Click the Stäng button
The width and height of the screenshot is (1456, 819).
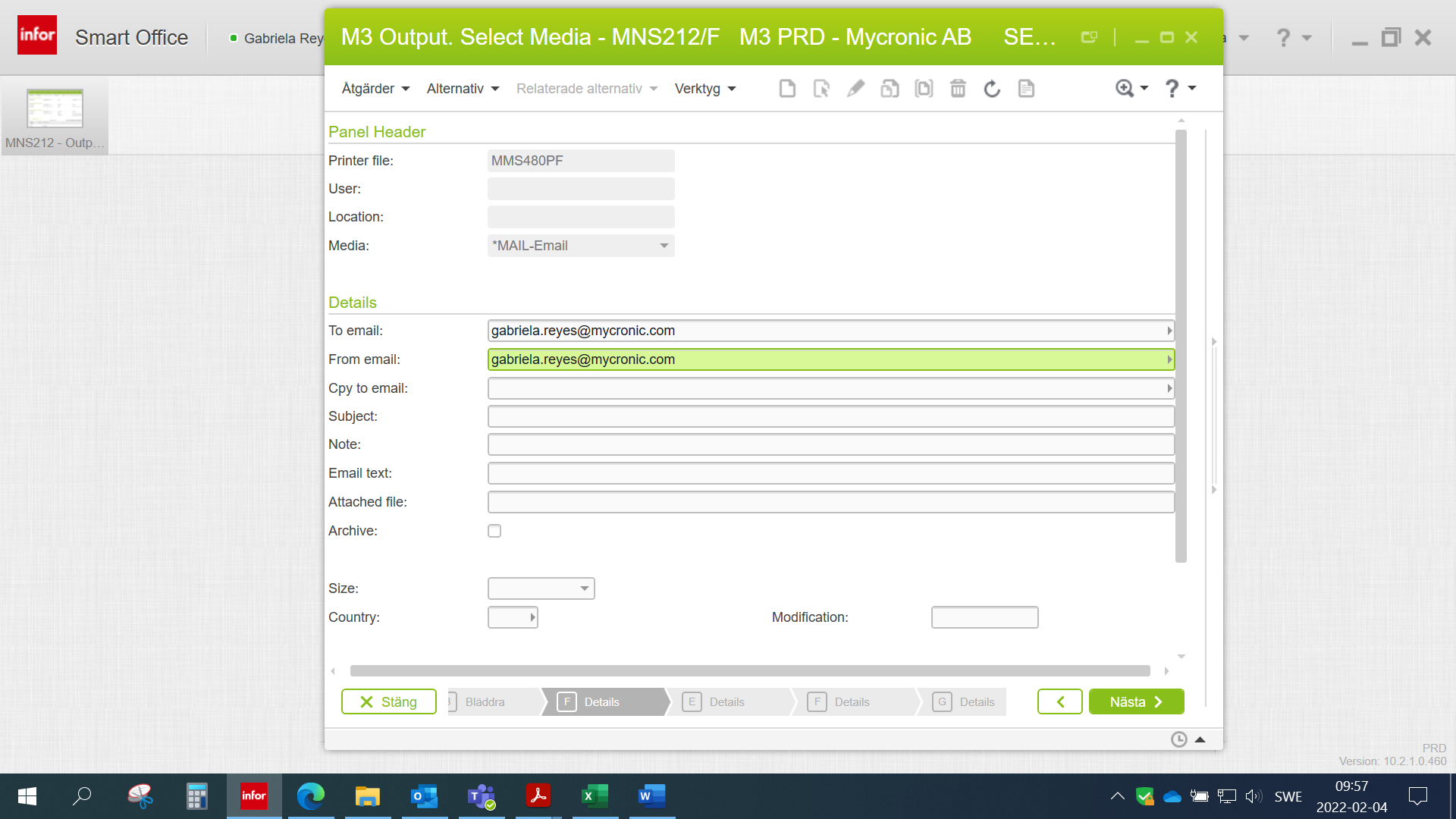tap(388, 702)
